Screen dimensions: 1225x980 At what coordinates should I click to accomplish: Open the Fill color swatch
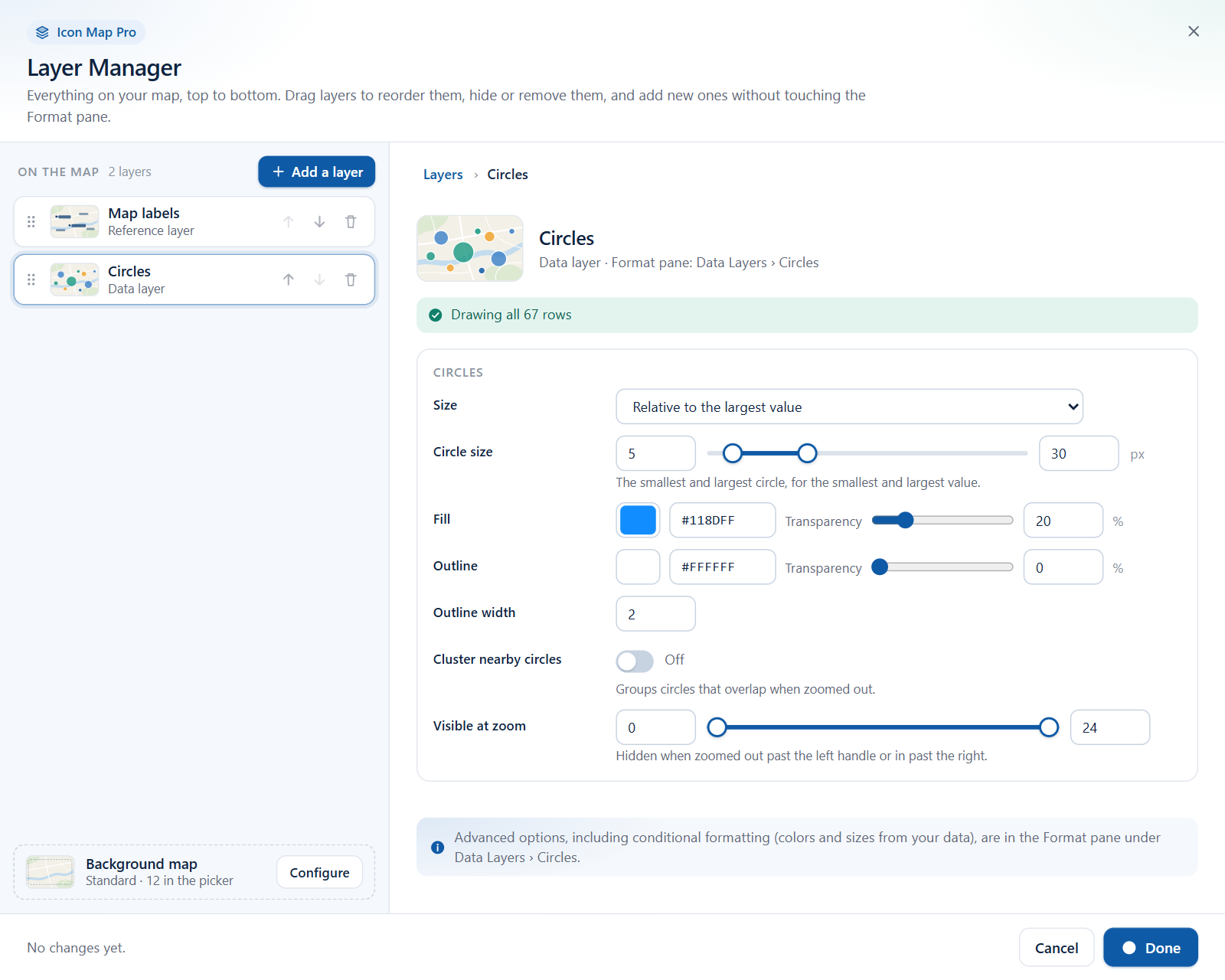point(638,521)
